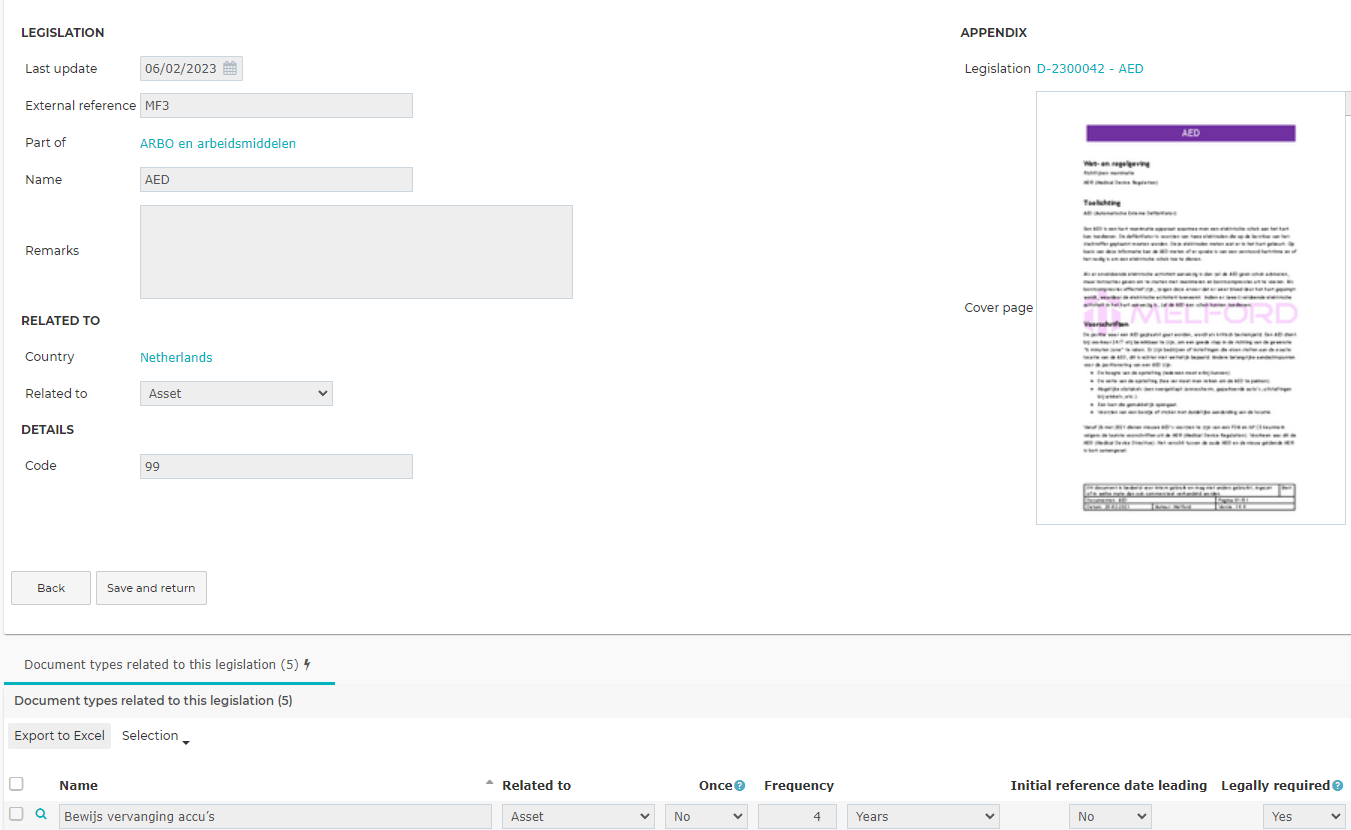Open the D-2300042 - AED legislation link
Viewport: 1351px width, 830px height.
[x=1090, y=69]
